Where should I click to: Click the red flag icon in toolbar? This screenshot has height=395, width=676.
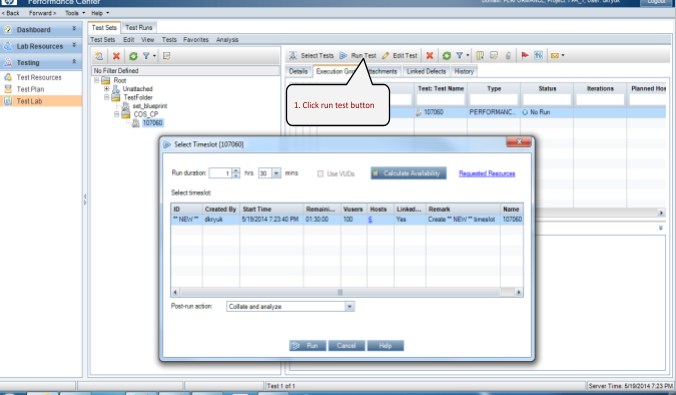(x=525, y=55)
